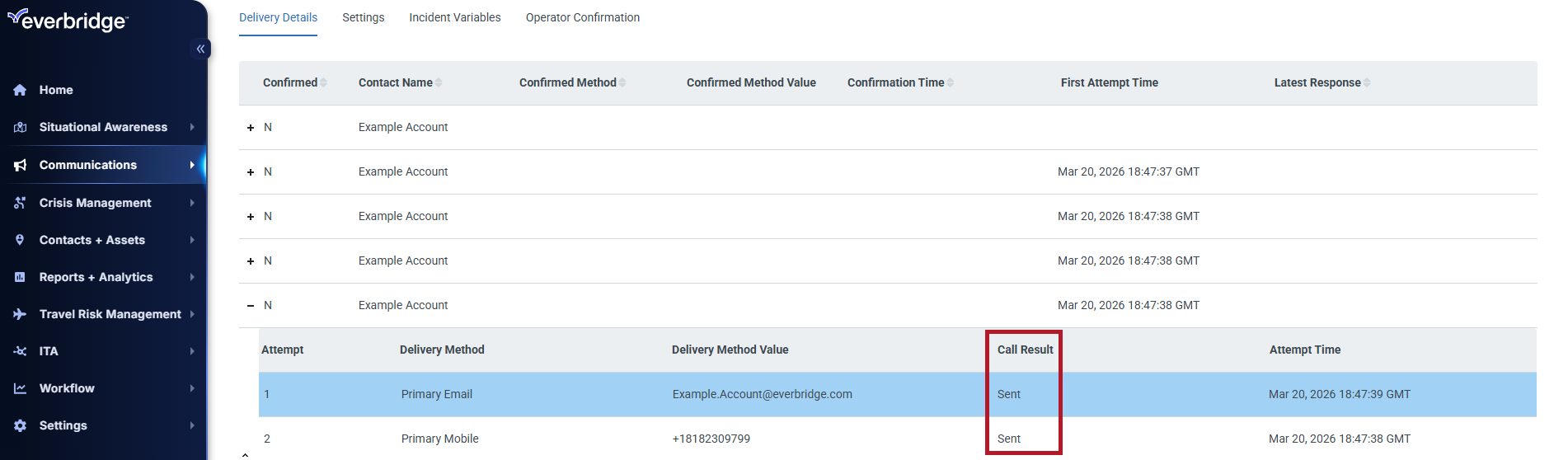Screen dimensions: 1568x460
Task: Collapse the expanded Example Account row
Action: coord(251,306)
